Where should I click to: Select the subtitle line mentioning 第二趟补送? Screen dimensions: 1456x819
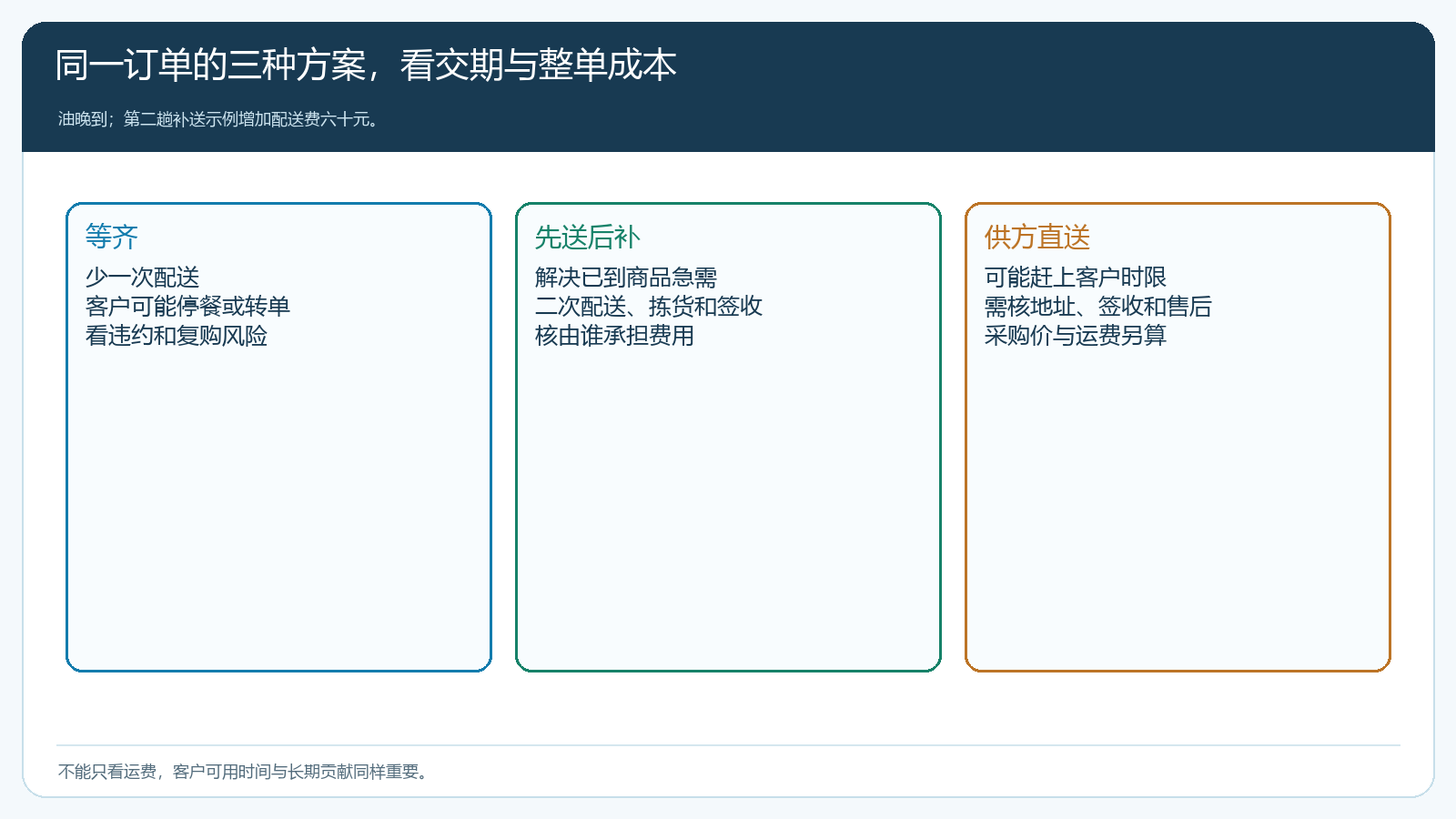tap(218, 119)
